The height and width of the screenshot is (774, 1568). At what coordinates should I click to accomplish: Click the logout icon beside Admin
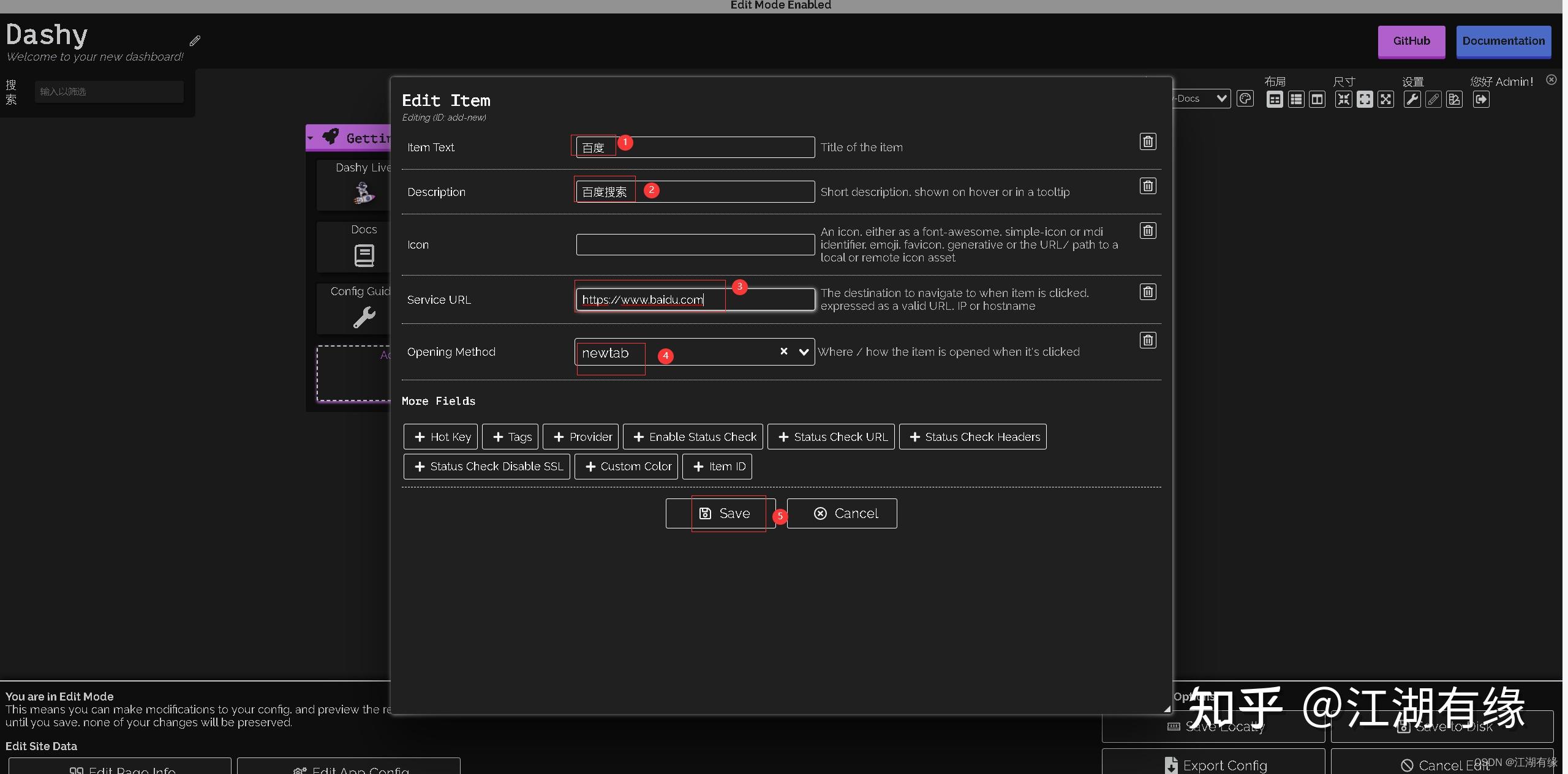coord(1481,99)
